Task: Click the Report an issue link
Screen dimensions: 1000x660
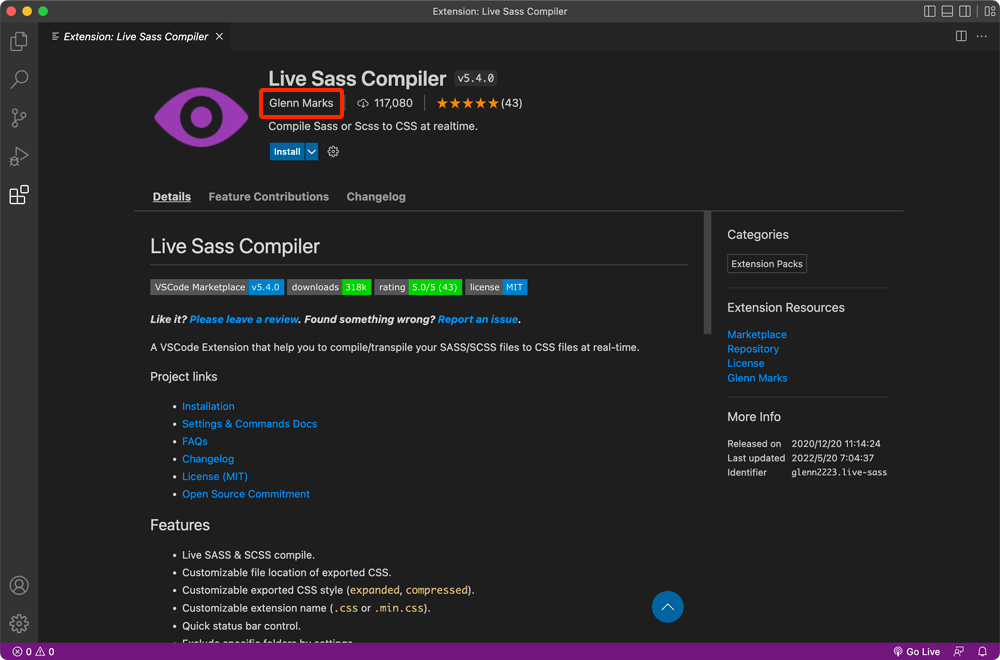Action: tap(478, 319)
